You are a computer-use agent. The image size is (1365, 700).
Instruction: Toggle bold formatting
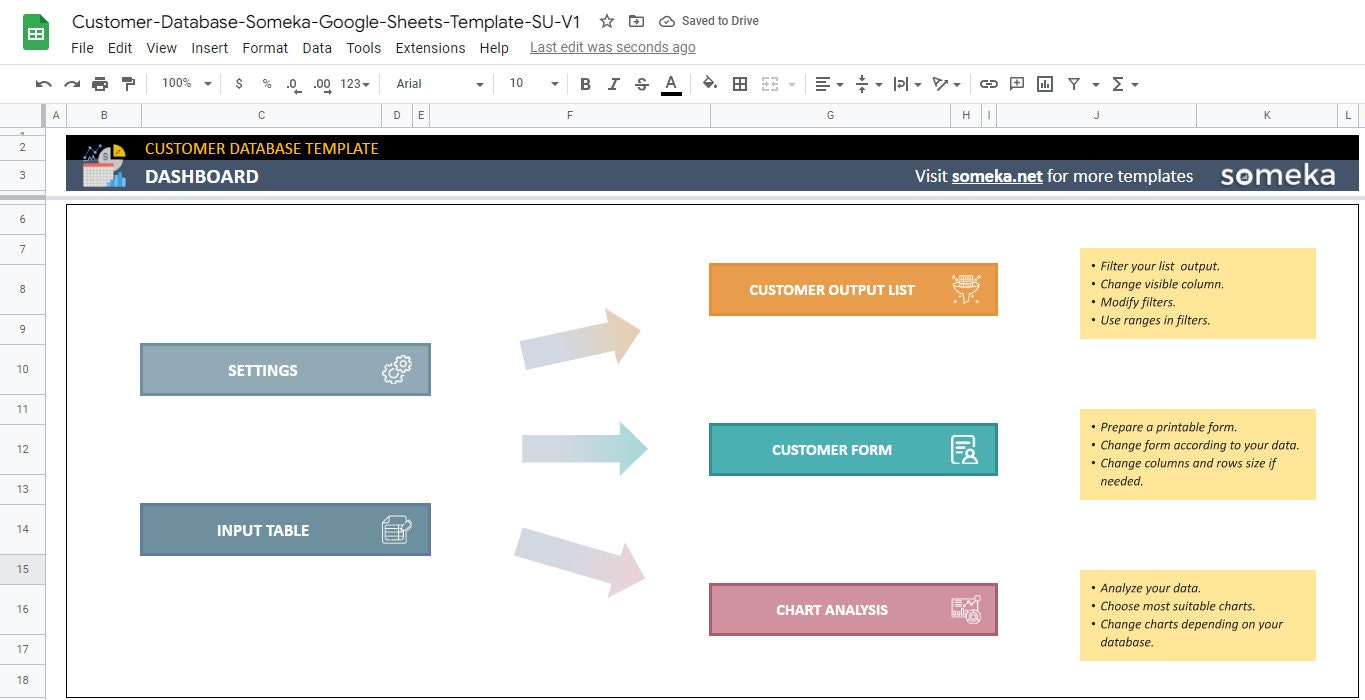coord(586,84)
